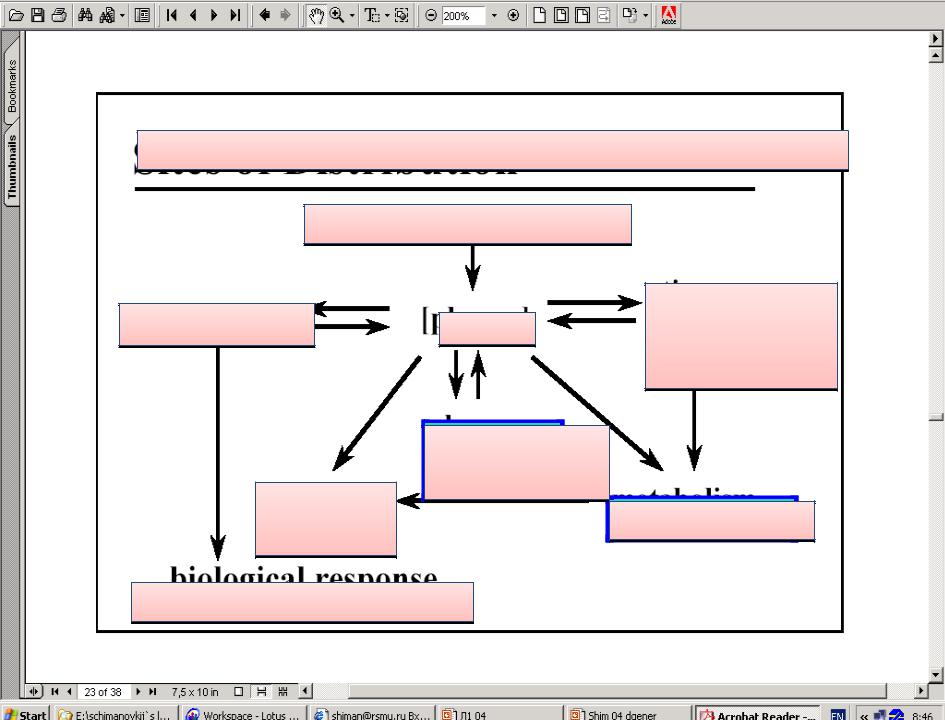
Task: Click the document pane menu arrow above scrollbar
Action: tap(935, 38)
